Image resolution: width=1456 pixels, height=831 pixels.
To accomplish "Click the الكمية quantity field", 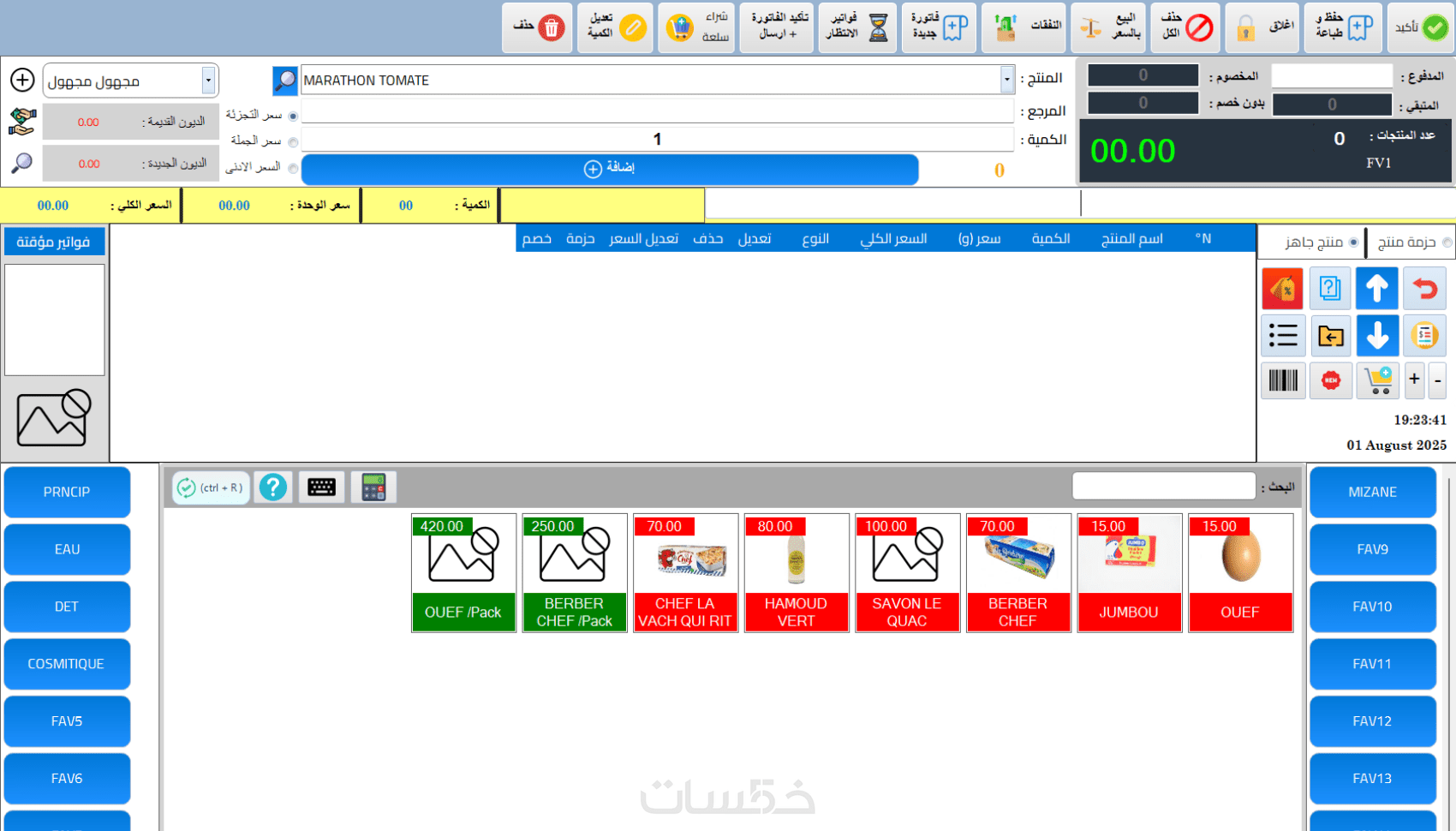I will tap(657, 140).
